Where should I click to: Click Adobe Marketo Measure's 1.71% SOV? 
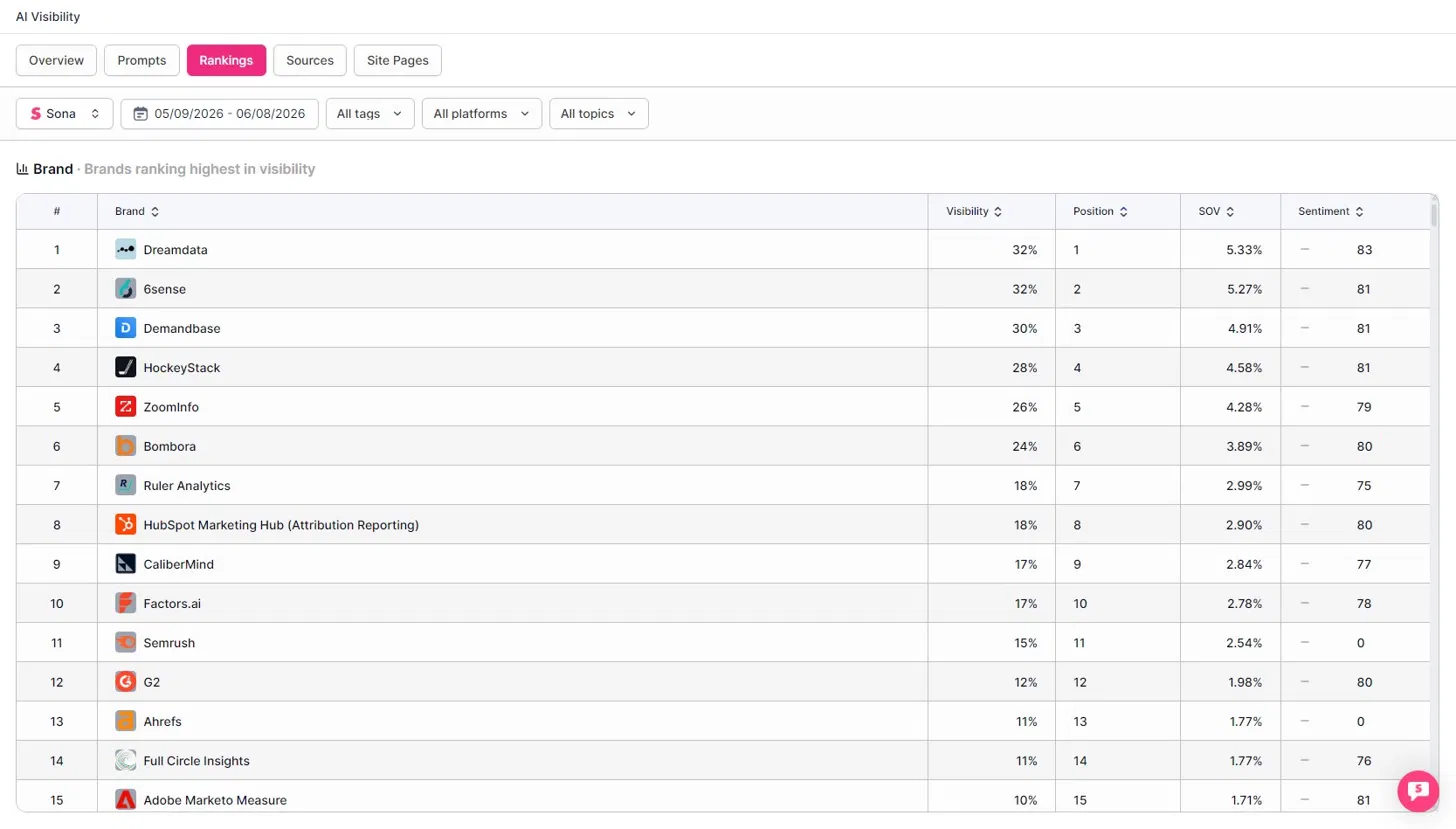1246,800
